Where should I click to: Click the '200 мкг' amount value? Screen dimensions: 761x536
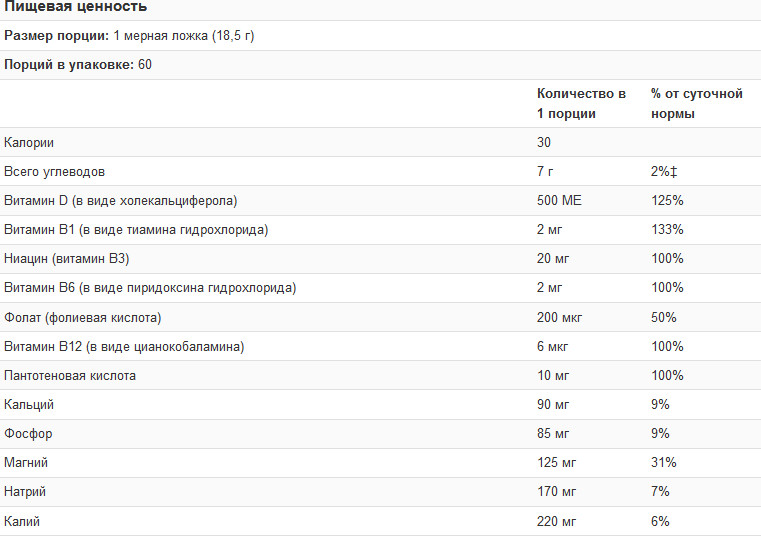tap(561, 317)
